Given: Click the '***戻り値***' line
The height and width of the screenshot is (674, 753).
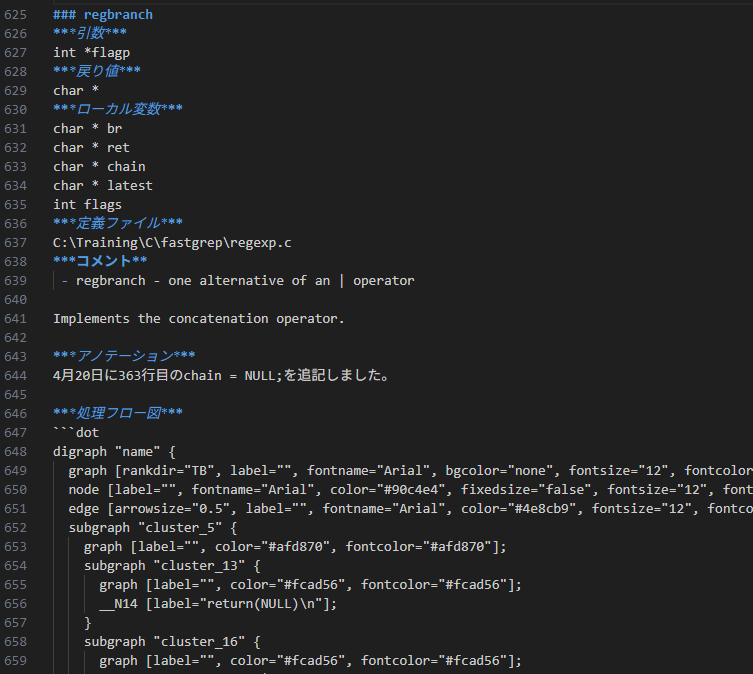Looking at the screenshot, I should coord(97,72).
